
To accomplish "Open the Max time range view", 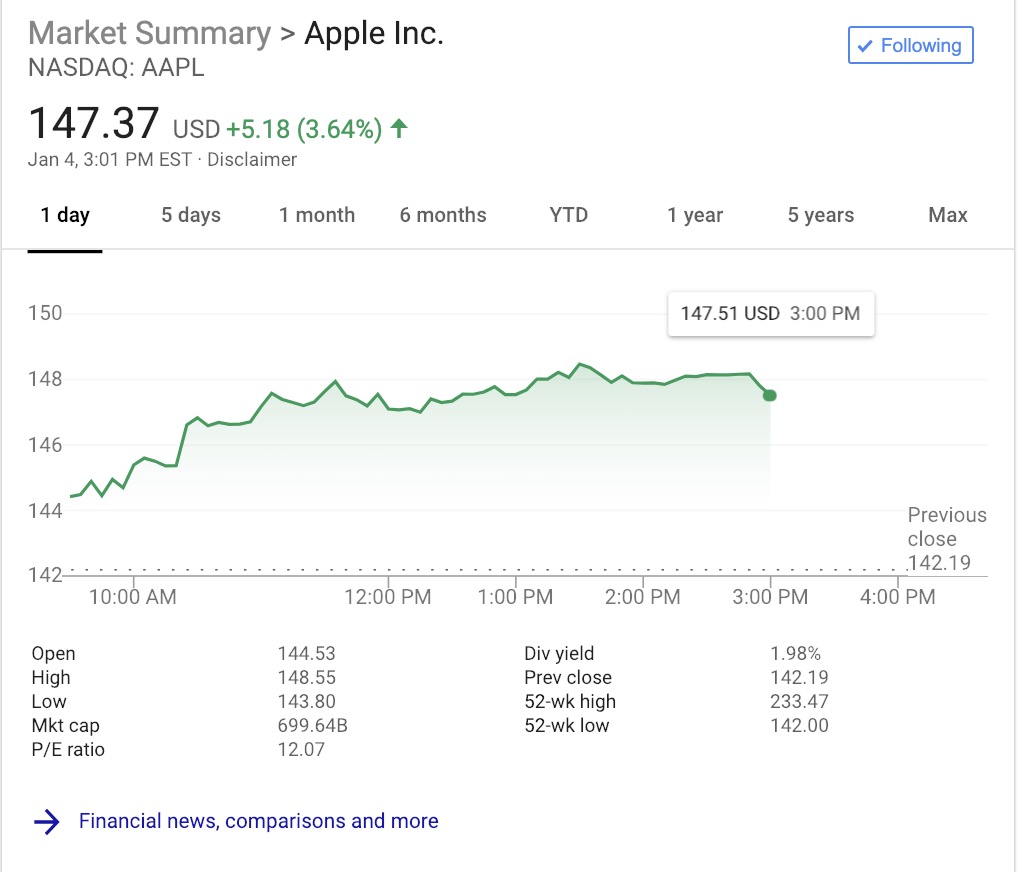I will click(946, 214).
